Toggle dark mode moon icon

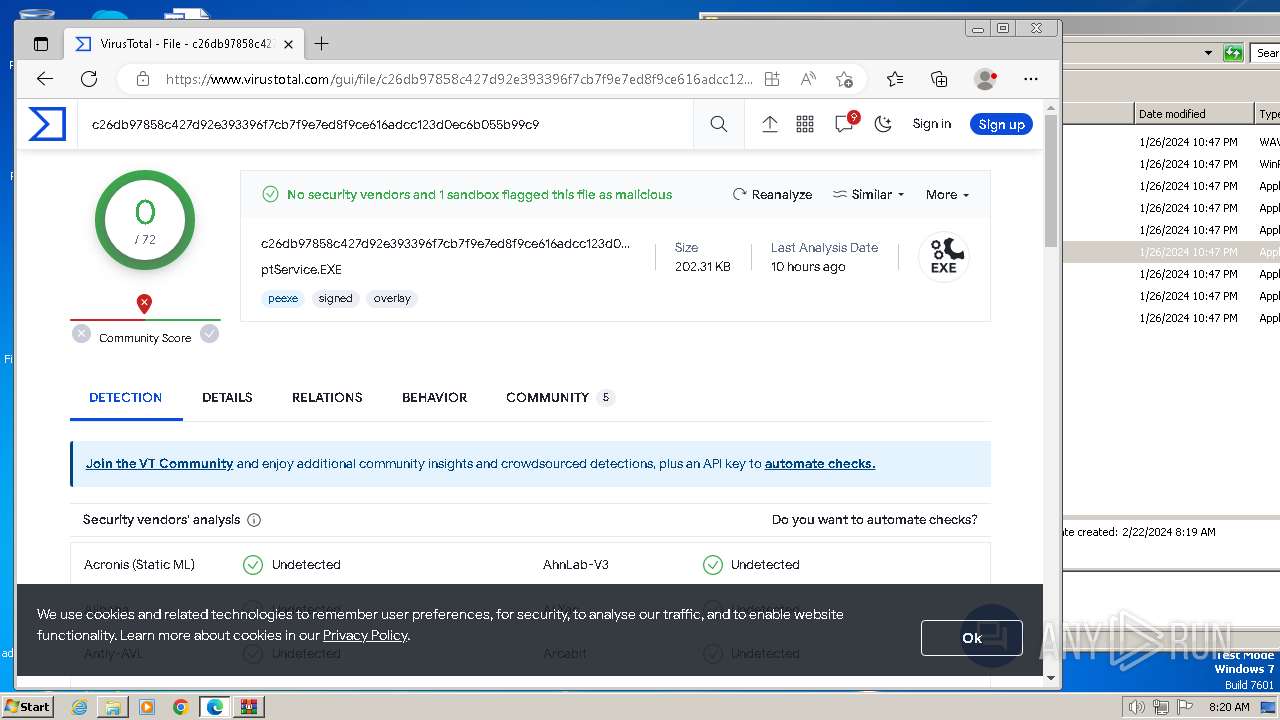point(883,124)
